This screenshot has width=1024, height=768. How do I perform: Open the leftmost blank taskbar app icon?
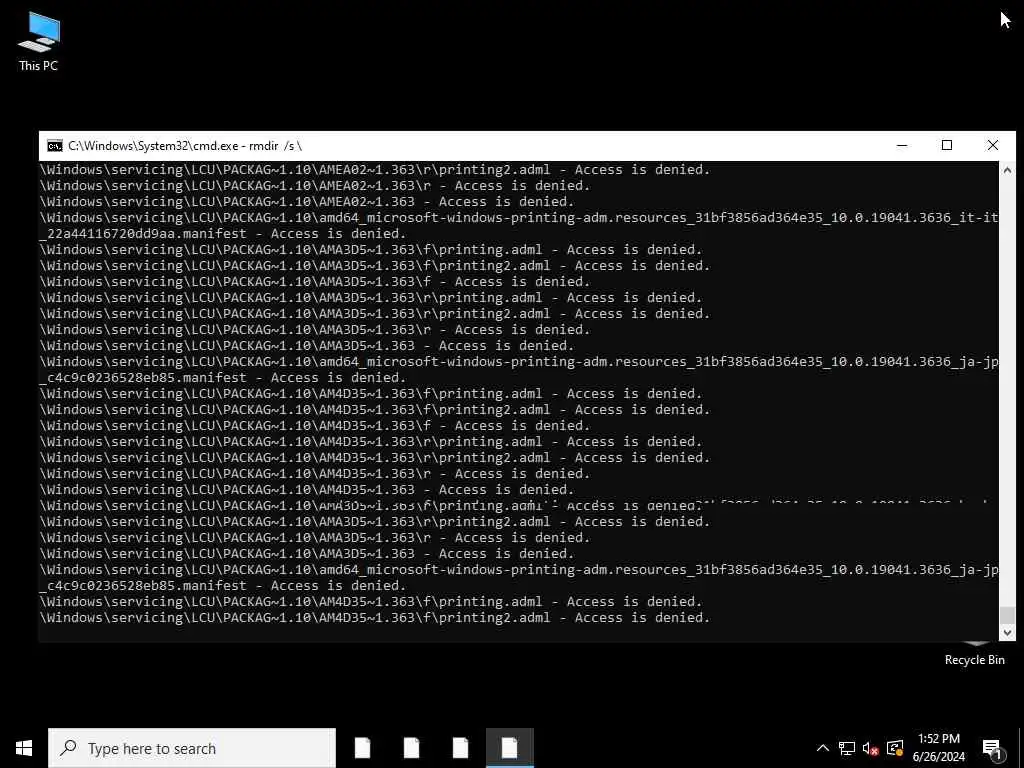[362, 748]
